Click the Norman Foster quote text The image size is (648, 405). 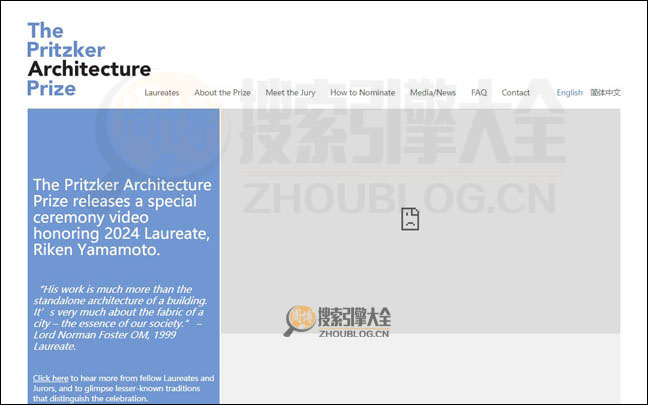(x=120, y=317)
